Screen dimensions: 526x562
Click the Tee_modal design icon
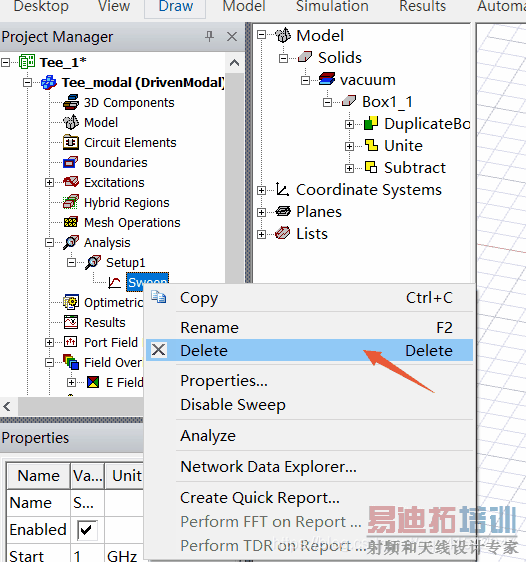coord(49,82)
